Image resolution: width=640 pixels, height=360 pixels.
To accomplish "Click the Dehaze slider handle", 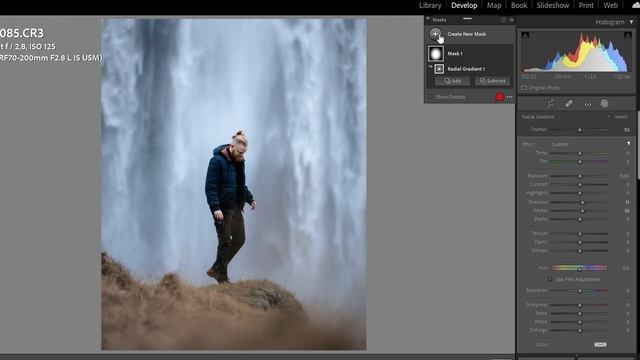I will click(x=580, y=250).
